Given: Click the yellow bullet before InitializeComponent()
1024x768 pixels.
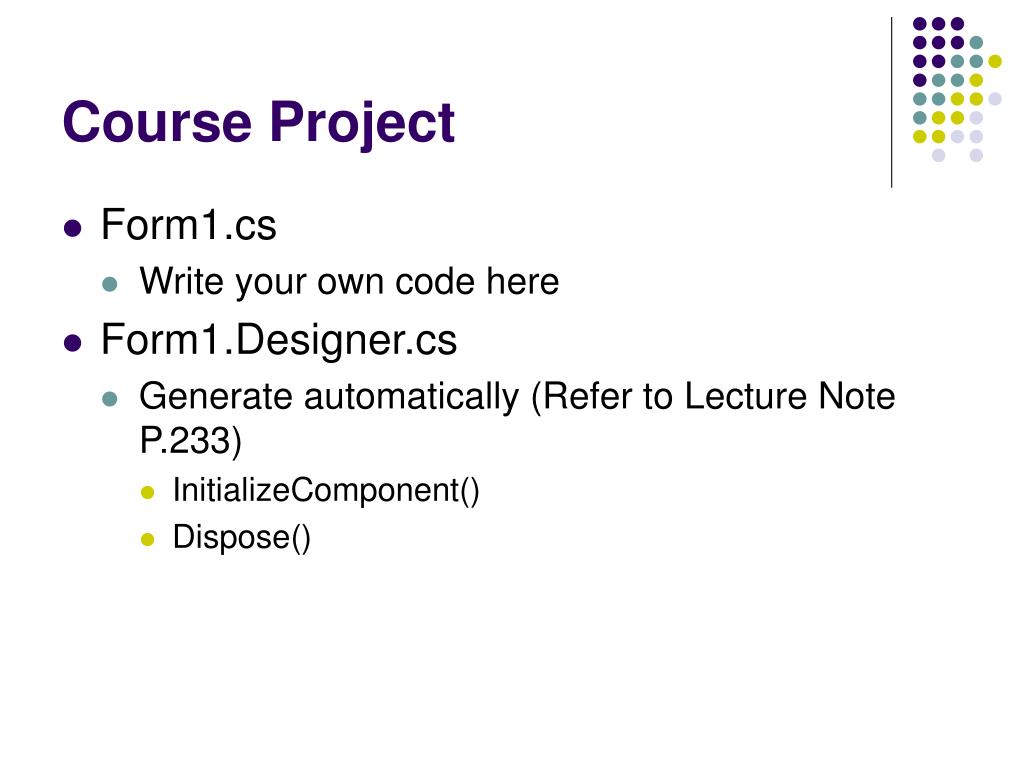Looking at the screenshot, I should click(x=148, y=492).
